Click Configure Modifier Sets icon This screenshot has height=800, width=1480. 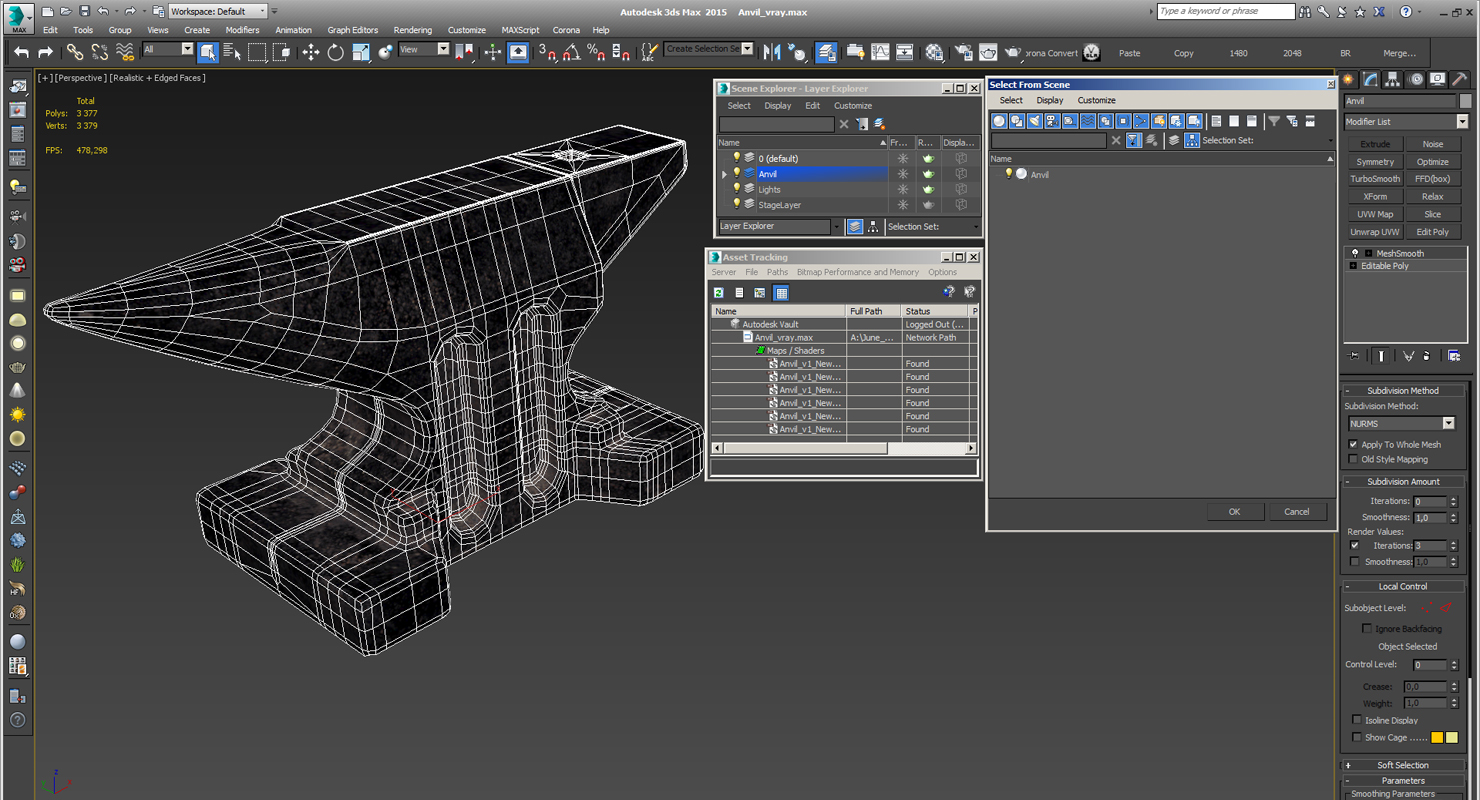point(1454,355)
